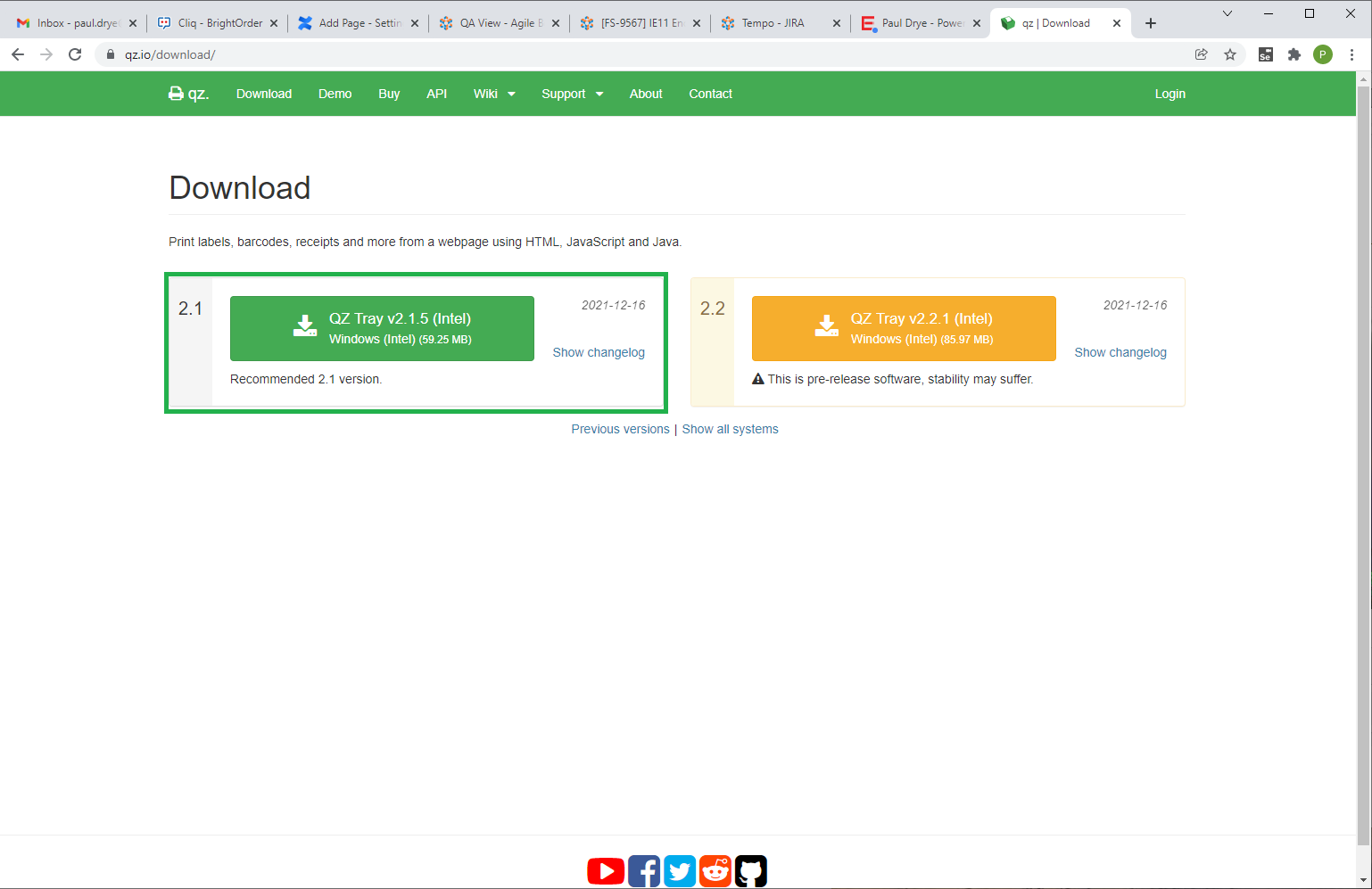Close the Cliq BrightOrder tab

[x=274, y=23]
